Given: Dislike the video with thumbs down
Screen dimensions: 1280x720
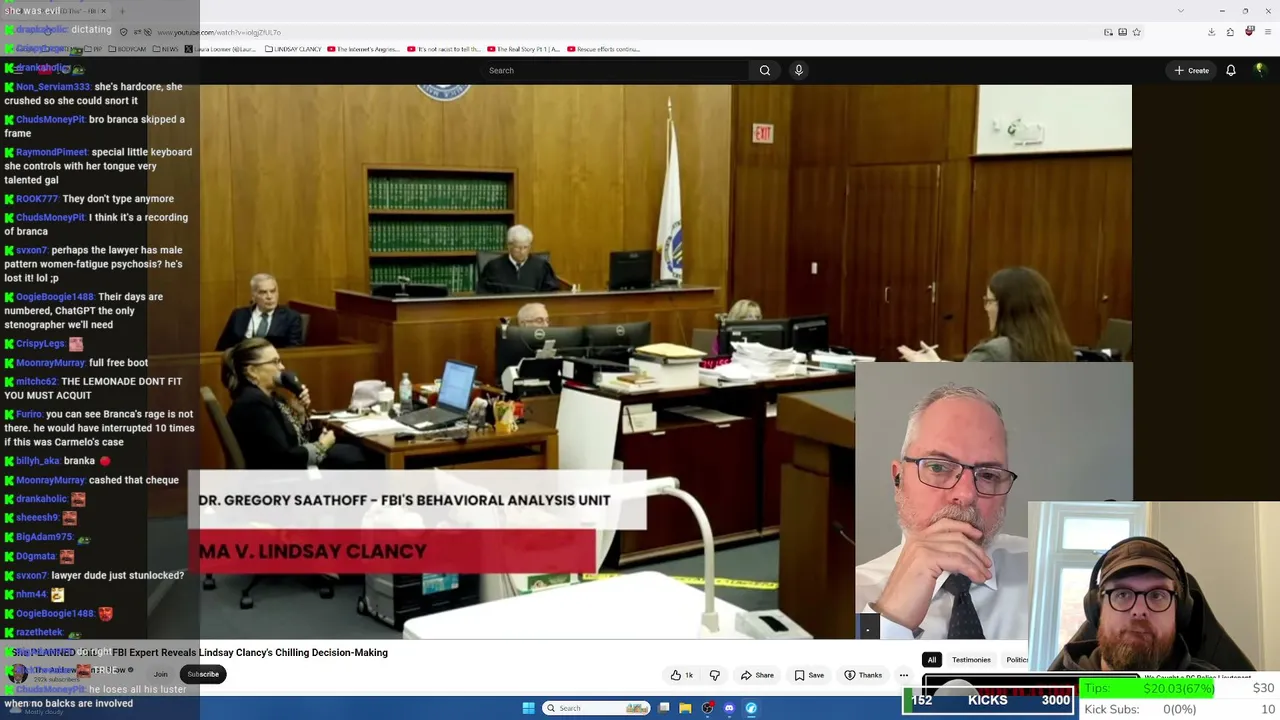Looking at the screenshot, I should [x=714, y=675].
